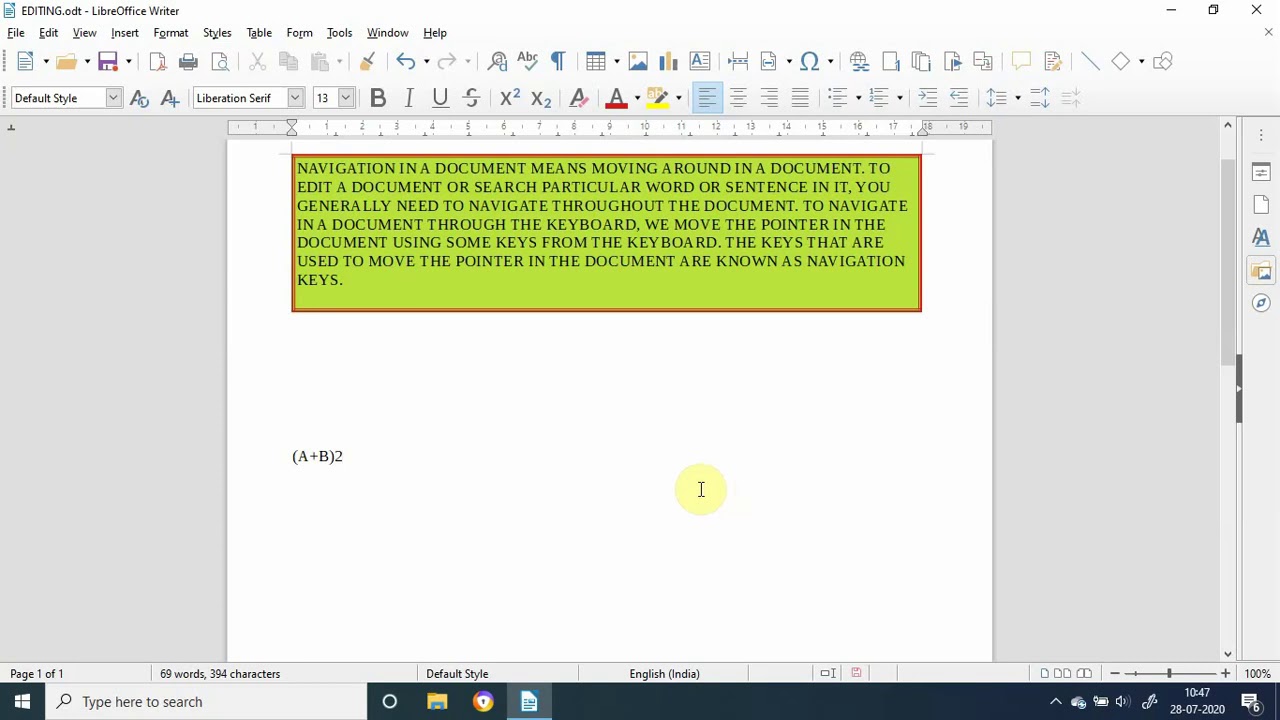
Task: Insert a table from the toolbar
Action: pos(596,62)
